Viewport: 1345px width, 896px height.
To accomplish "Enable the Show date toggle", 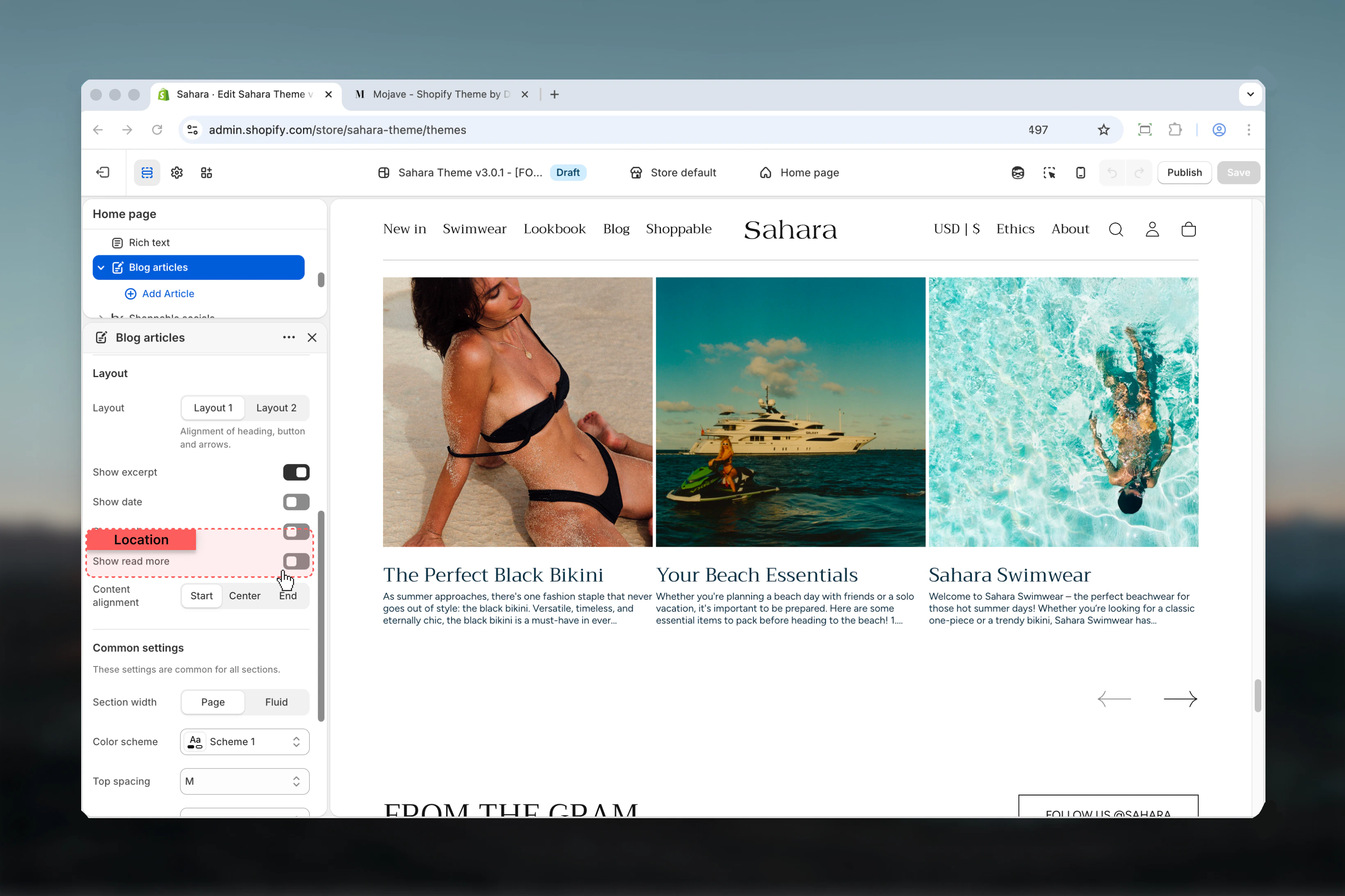I will point(296,502).
